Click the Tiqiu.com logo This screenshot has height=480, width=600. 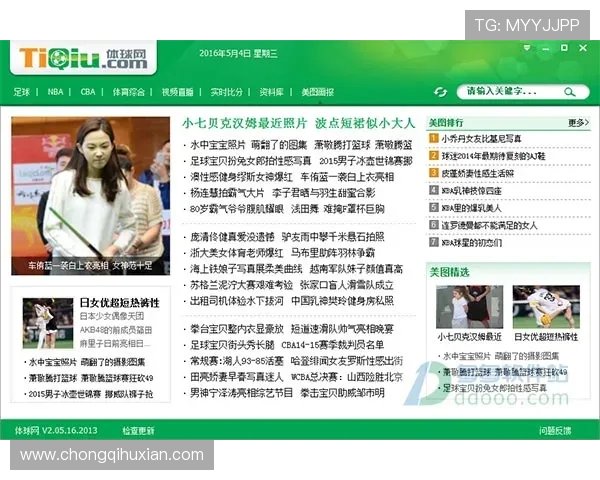pos(83,58)
